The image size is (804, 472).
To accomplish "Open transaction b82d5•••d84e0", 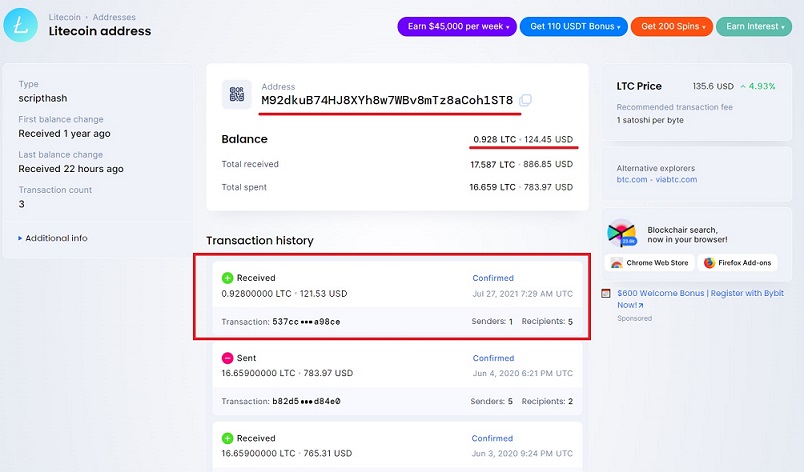I will (306, 401).
